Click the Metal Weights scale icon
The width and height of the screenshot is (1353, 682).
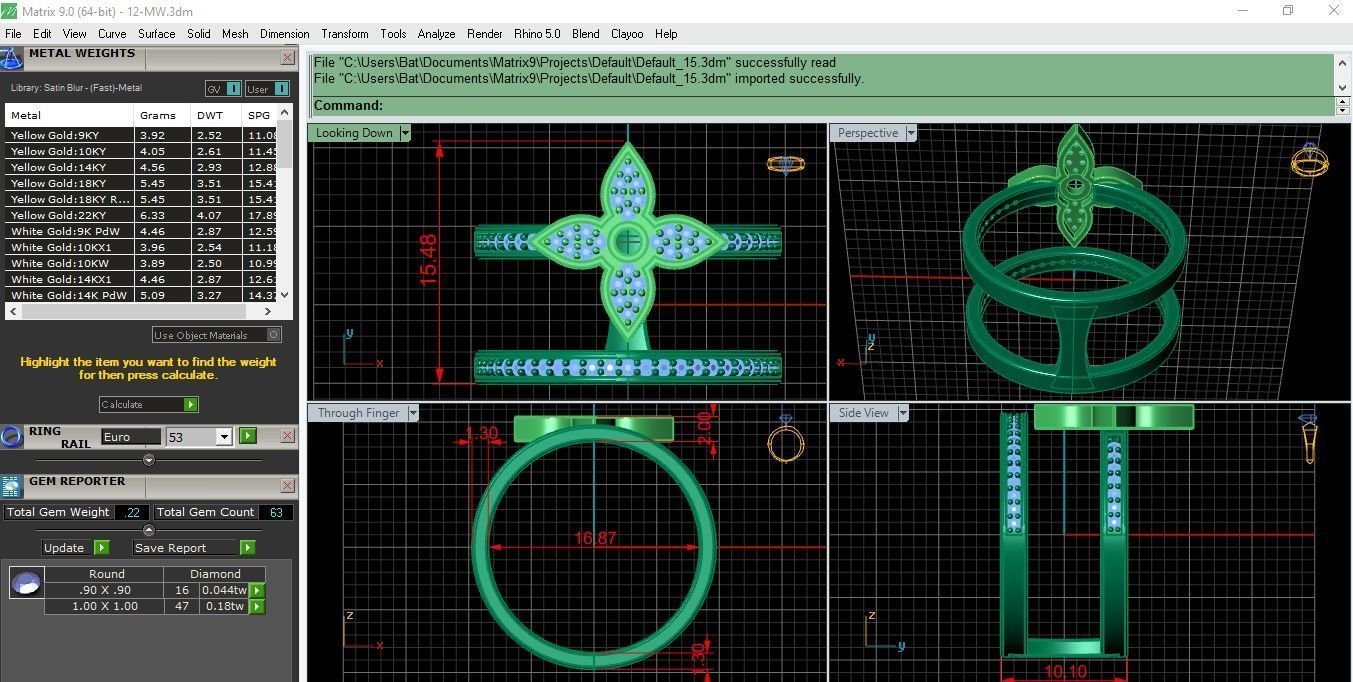[11, 57]
